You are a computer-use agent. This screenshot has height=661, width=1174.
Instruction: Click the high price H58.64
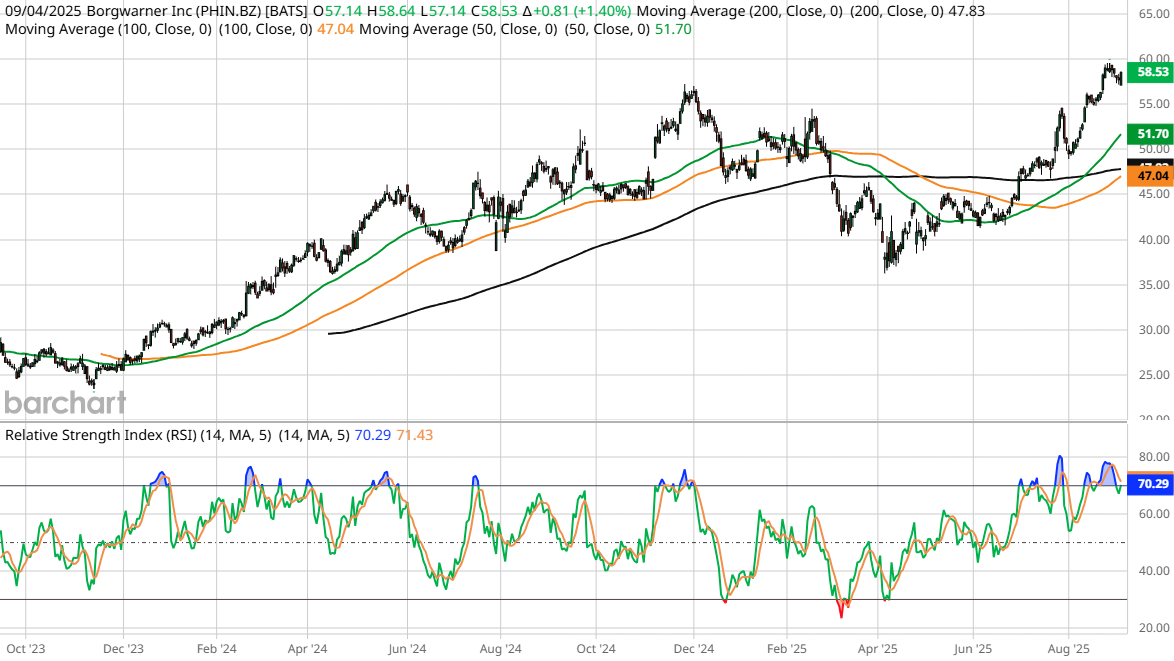click(391, 11)
